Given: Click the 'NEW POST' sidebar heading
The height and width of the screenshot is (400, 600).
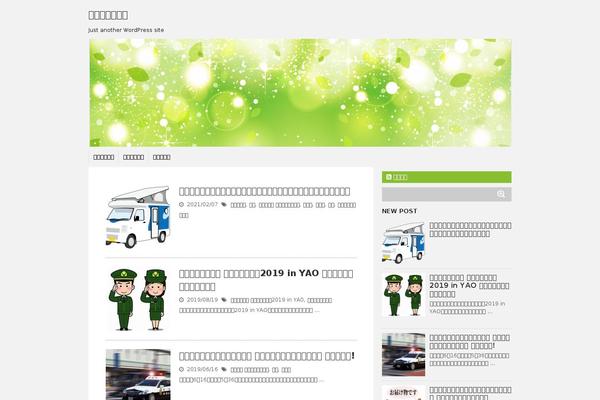Looking at the screenshot, I should pyautogui.click(x=399, y=211).
